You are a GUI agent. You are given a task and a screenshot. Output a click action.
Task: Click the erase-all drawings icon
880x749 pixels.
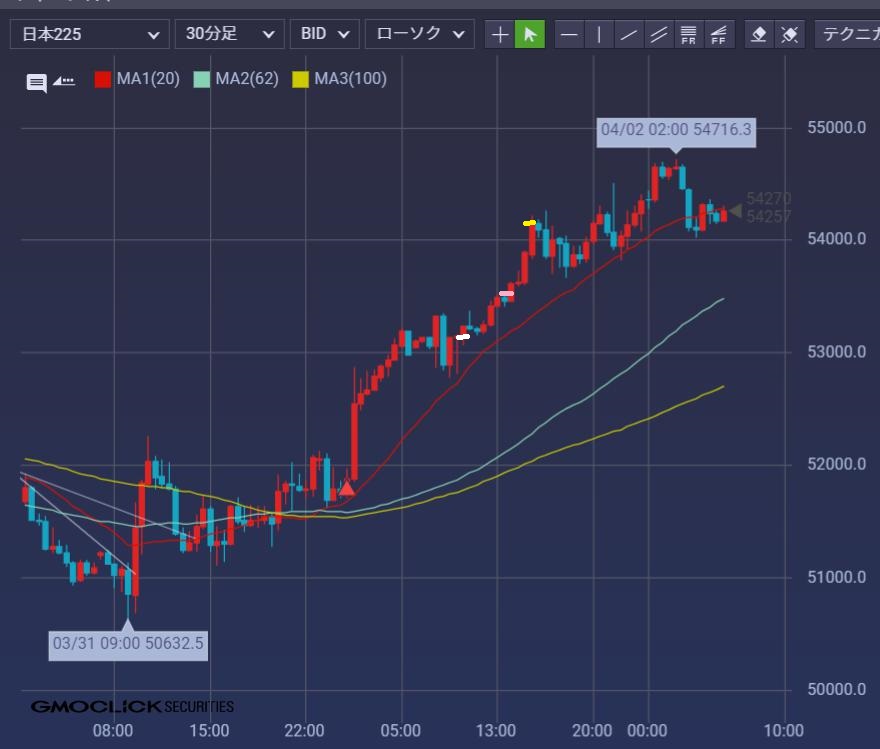(789, 35)
